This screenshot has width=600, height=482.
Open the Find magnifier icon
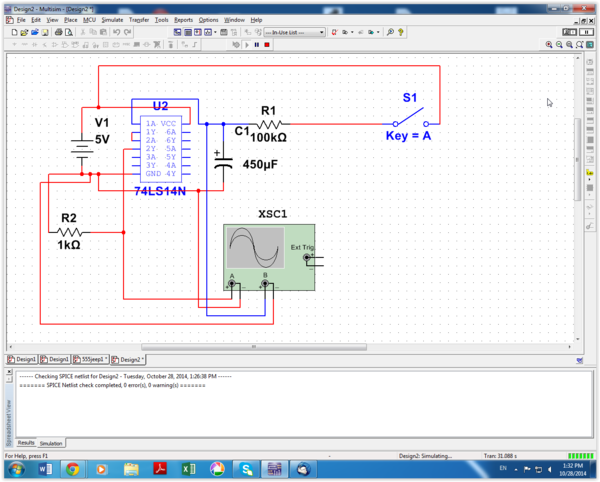coord(390,32)
